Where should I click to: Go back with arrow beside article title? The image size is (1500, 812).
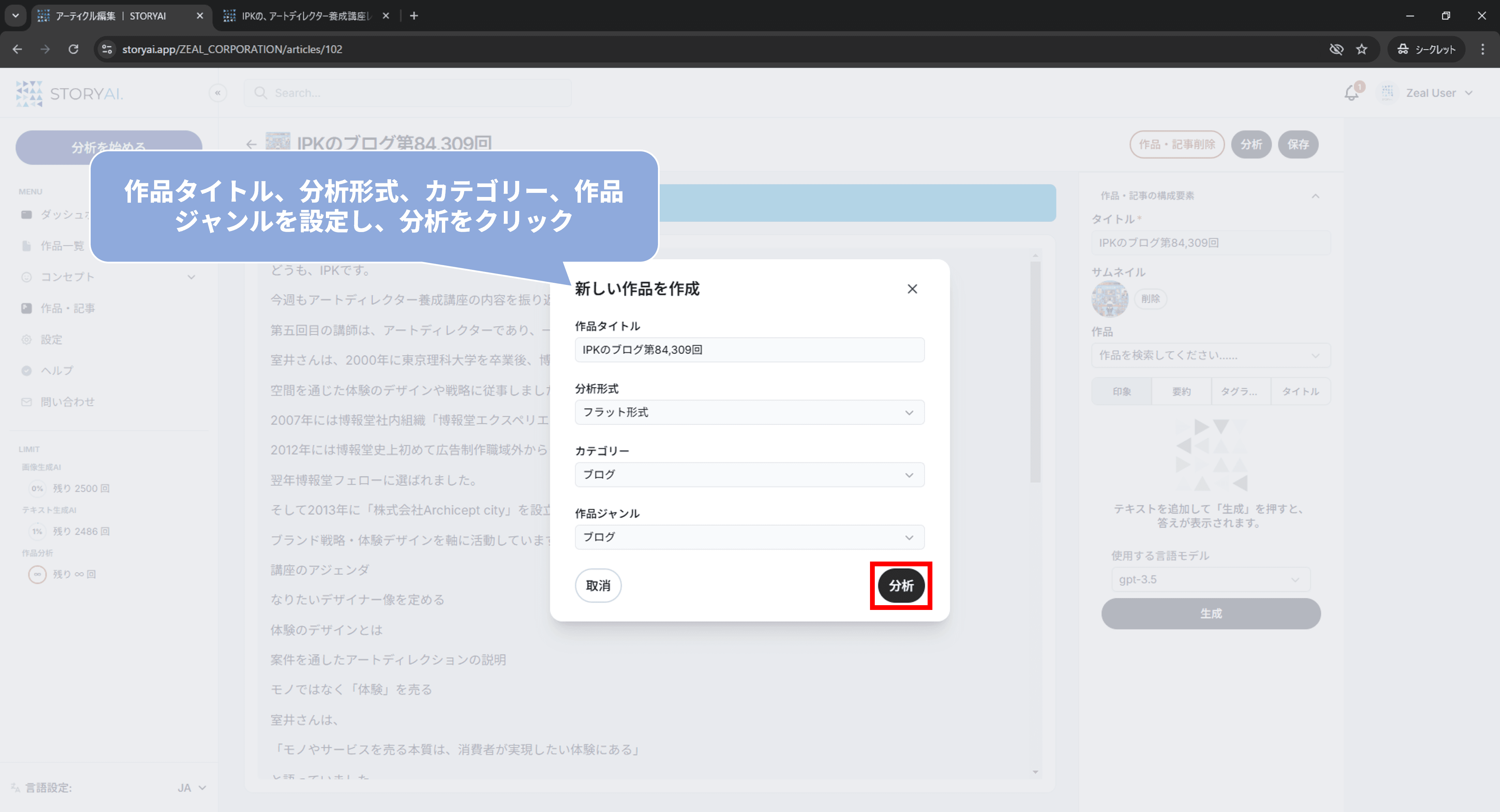pyautogui.click(x=251, y=144)
